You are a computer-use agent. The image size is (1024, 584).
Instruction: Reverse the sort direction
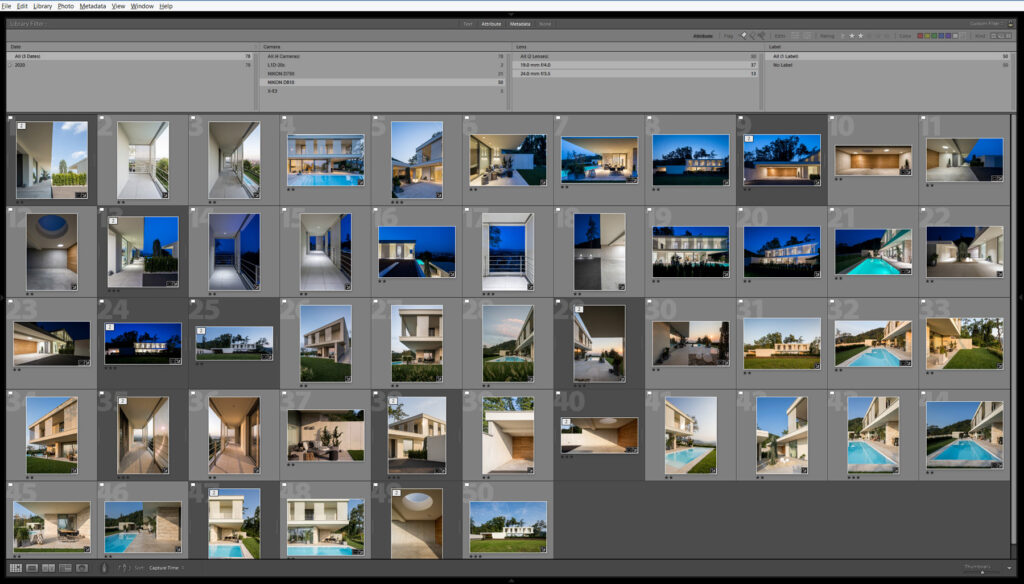124,568
